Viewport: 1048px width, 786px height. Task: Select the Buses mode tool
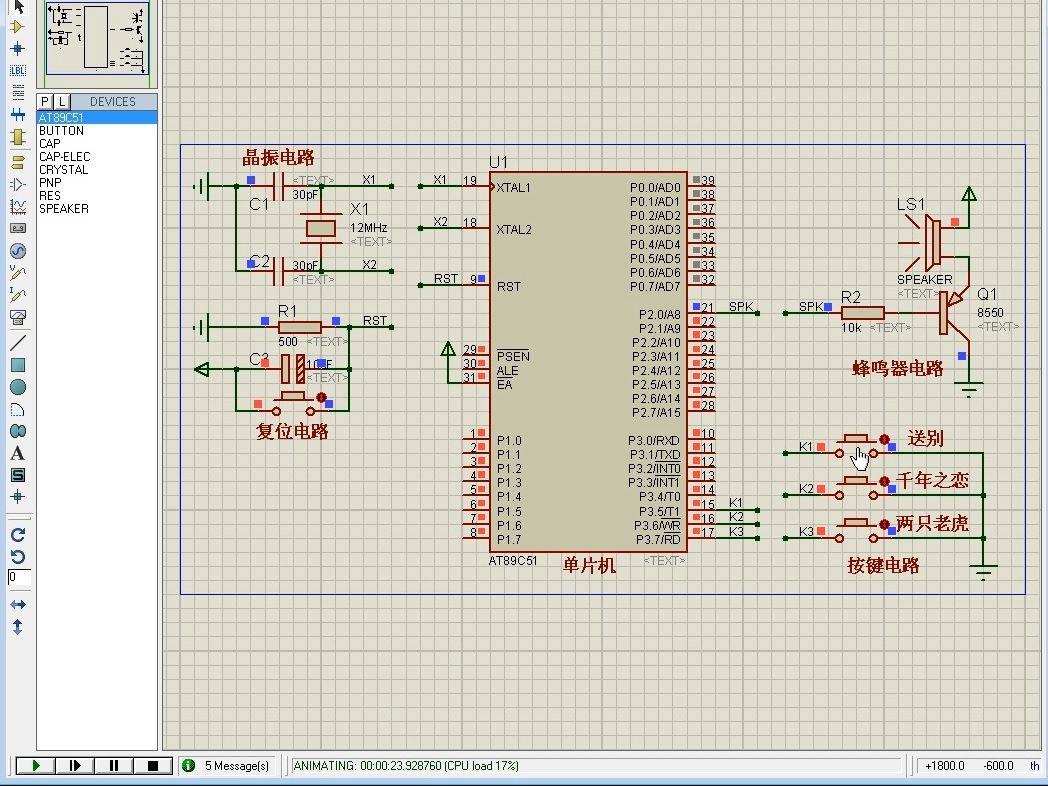pyautogui.click(x=17, y=115)
